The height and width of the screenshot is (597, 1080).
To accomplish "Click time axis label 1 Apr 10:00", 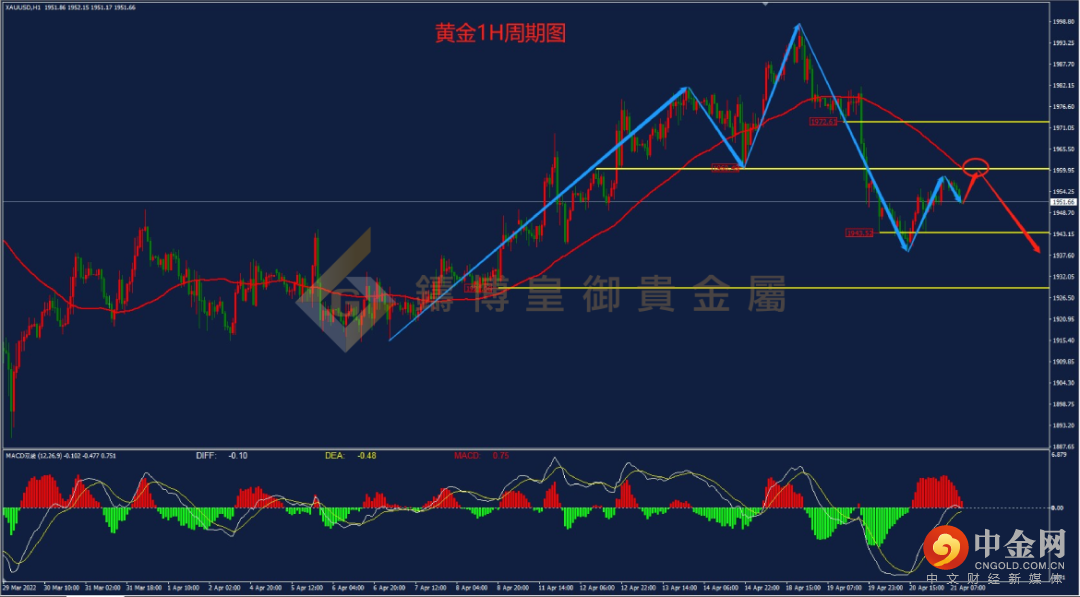I will (x=183, y=589).
